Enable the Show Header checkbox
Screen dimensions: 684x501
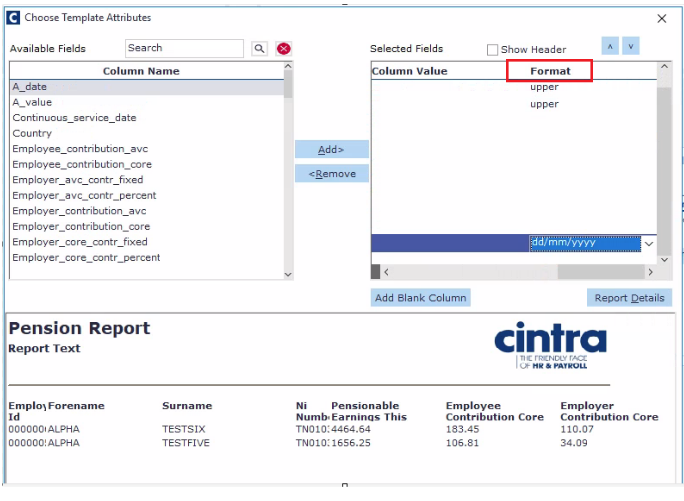coord(492,50)
